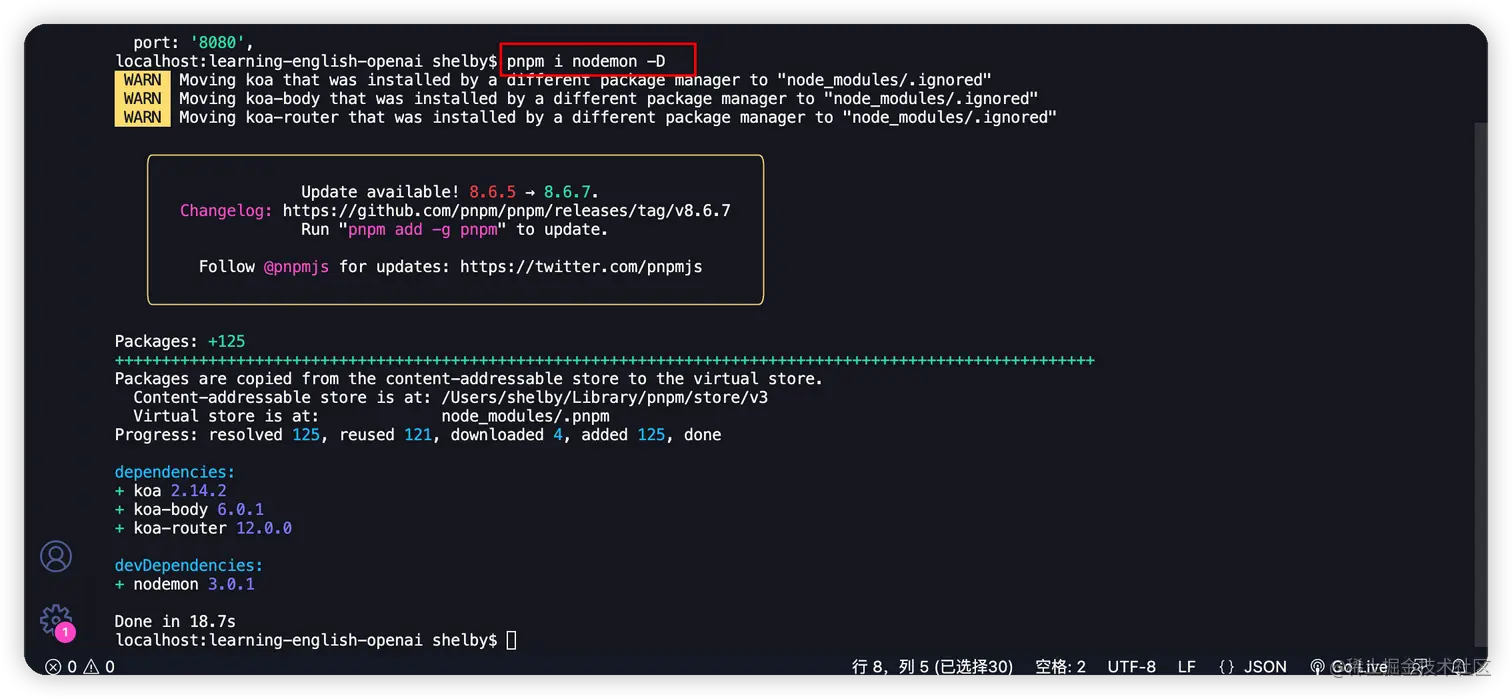Change the LF end-of-line setting
The width and height of the screenshot is (1512, 699).
[x=1186, y=667]
